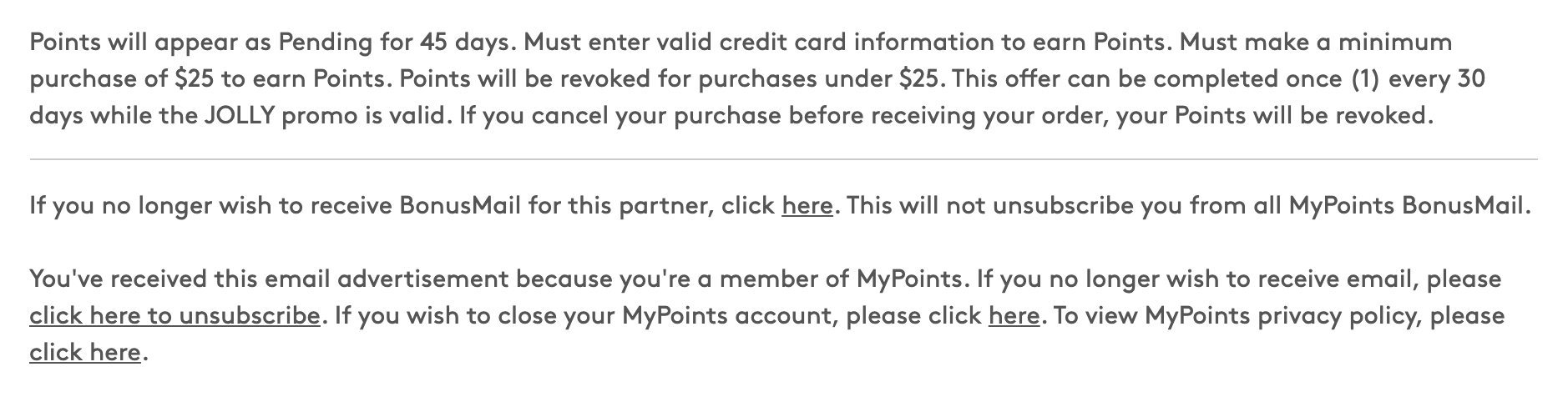Open the privacy policy 'click here' link
The image size is (1568, 407).
click(x=85, y=353)
